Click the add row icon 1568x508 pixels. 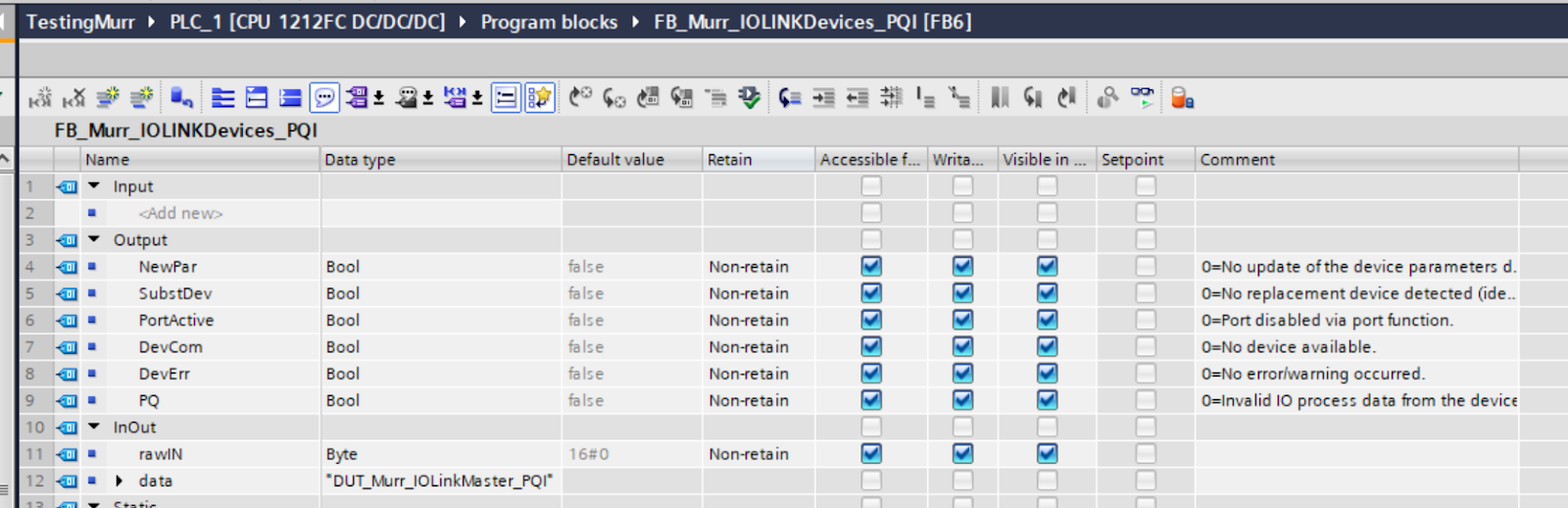pos(142,97)
